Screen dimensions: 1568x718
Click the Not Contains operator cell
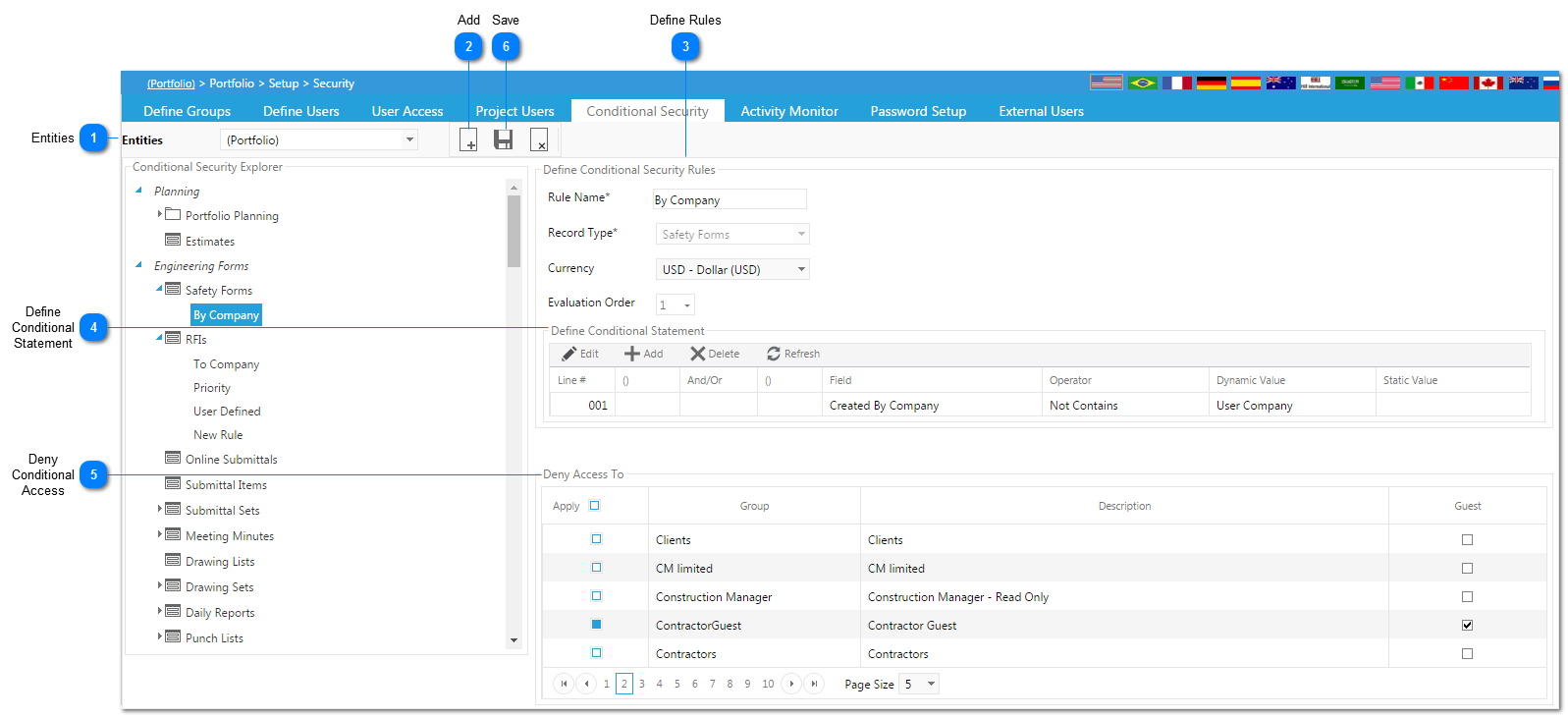1125,405
